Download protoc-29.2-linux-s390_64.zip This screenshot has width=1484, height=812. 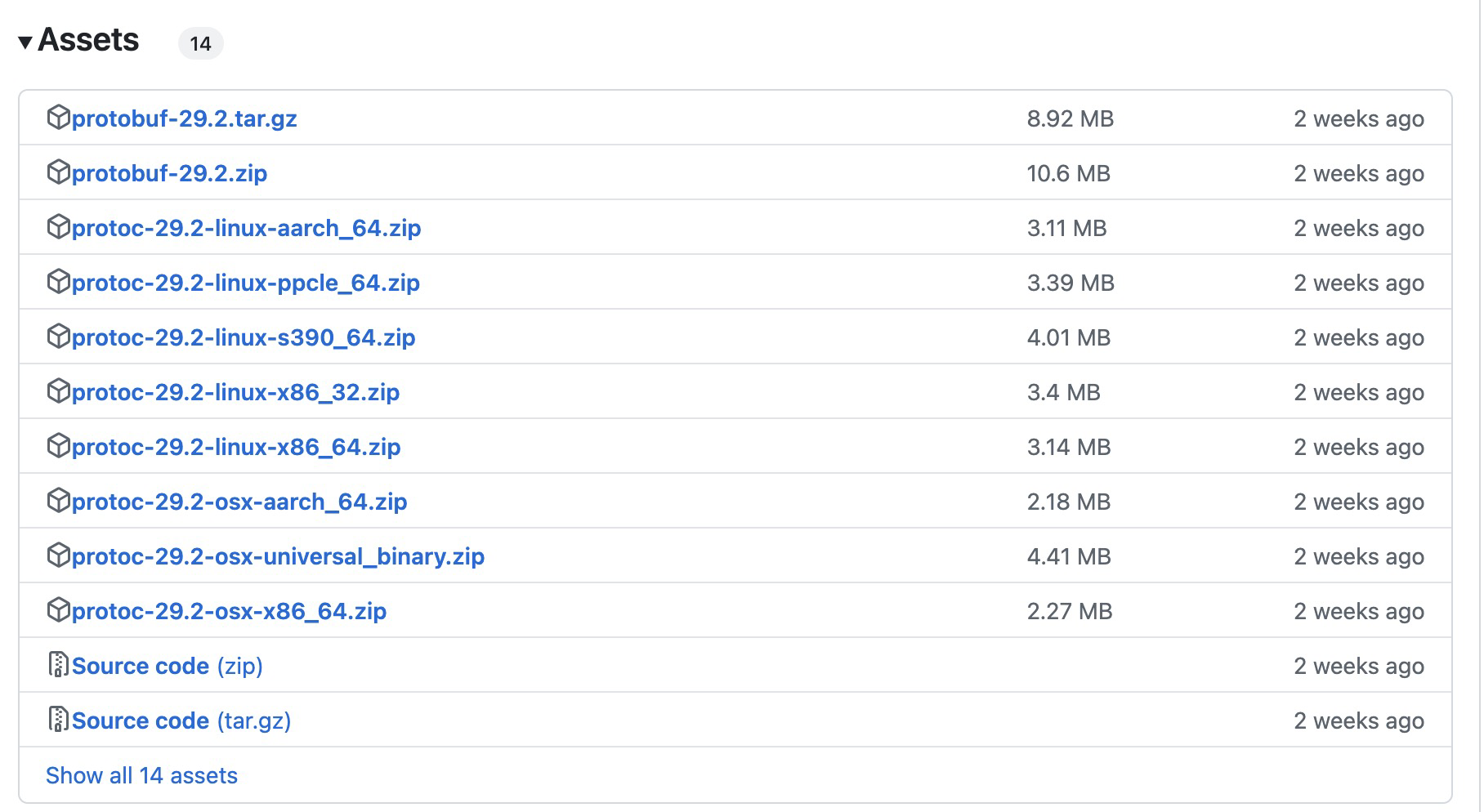[x=244, y=338]
